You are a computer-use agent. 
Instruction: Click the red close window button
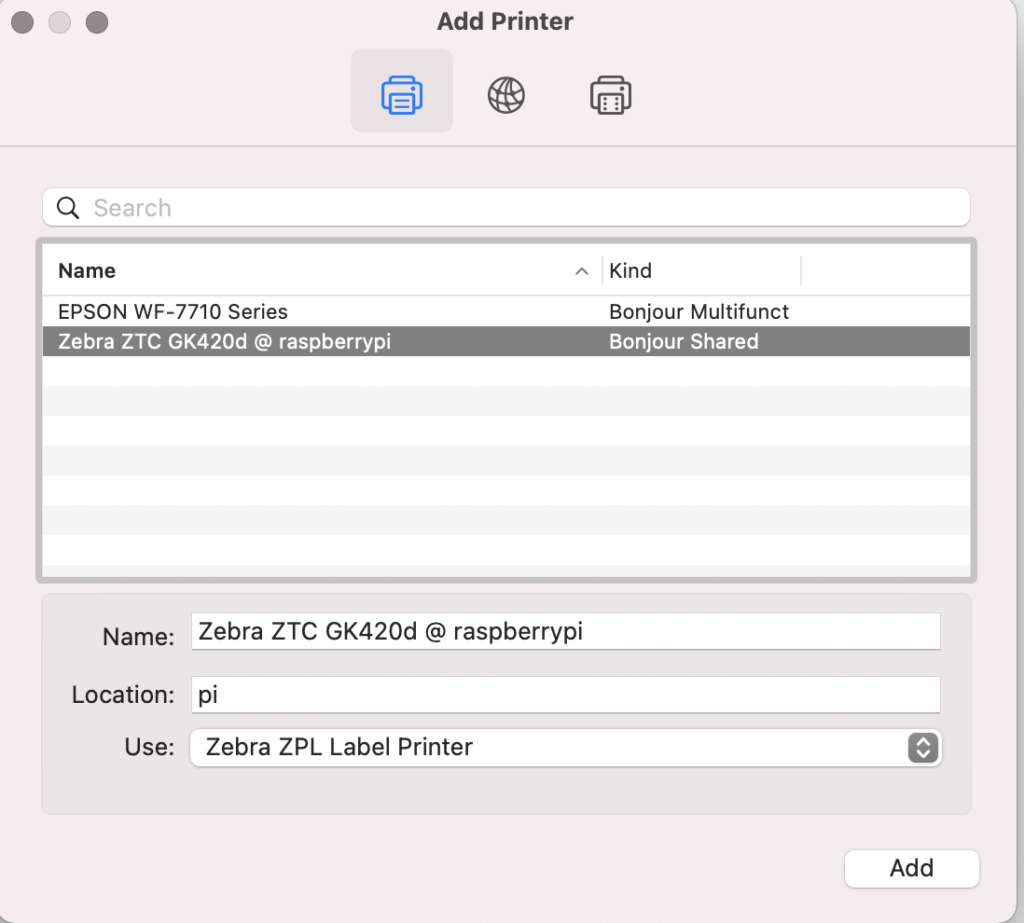(x=22, y=22)
